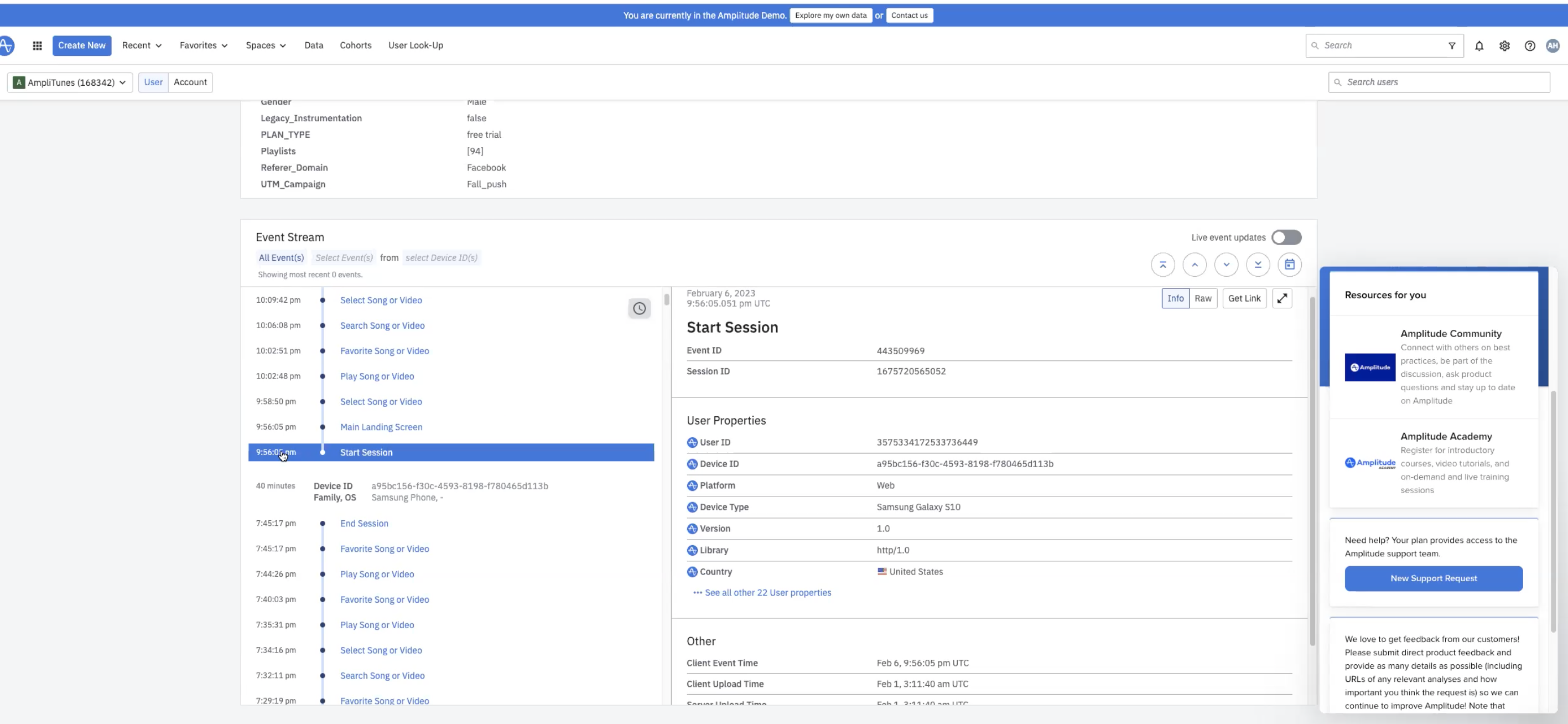
Task: Click the next event down-chevron icon
Action: point(1226,264)
